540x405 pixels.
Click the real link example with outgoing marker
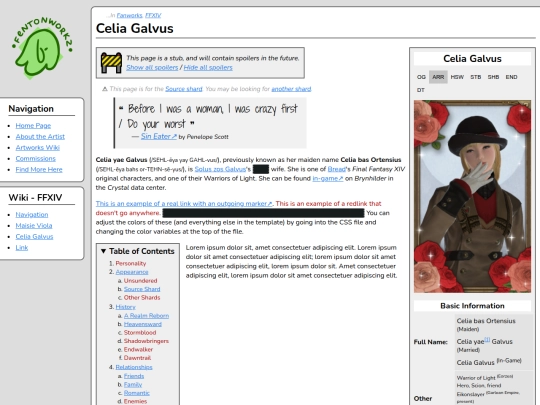coord(184,204)
